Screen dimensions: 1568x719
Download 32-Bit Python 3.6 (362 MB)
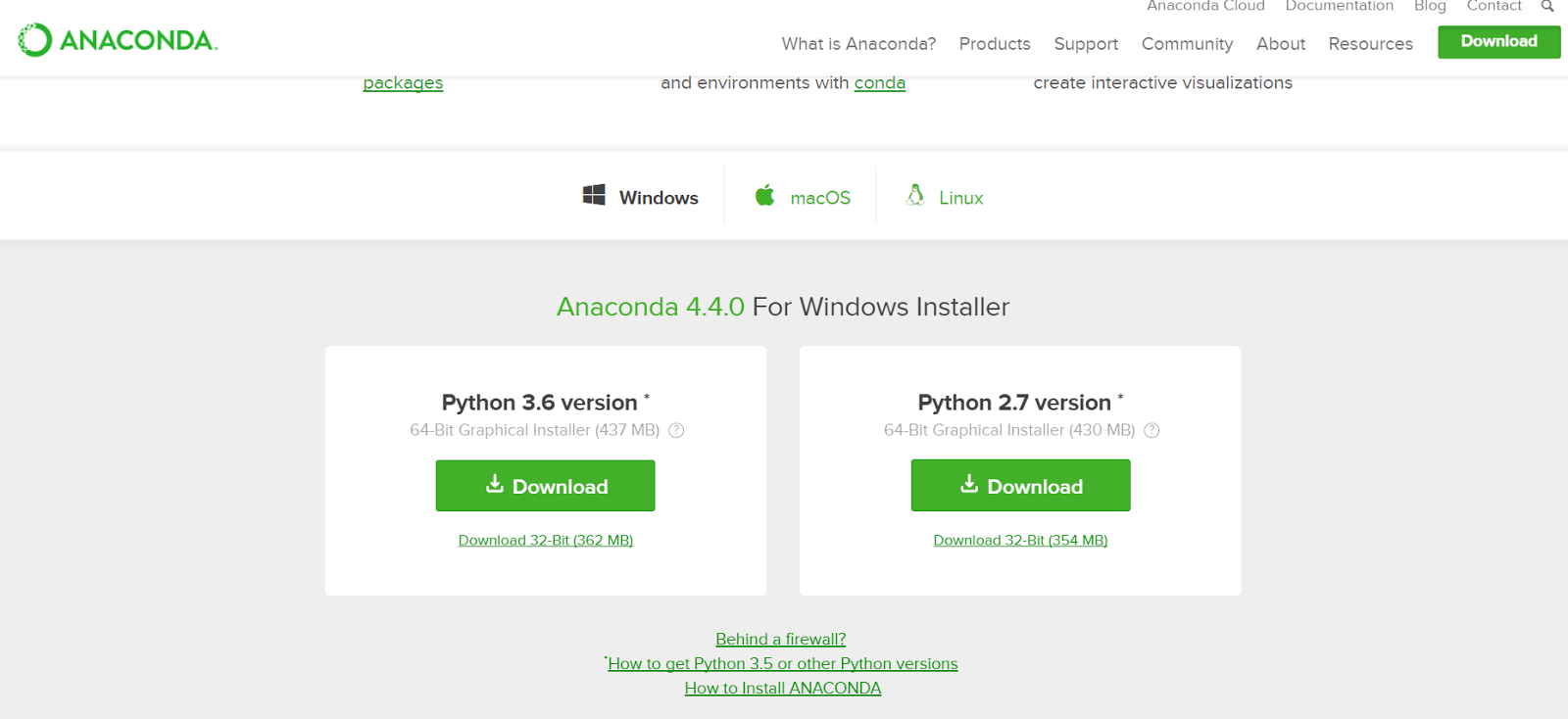[545, 541]
